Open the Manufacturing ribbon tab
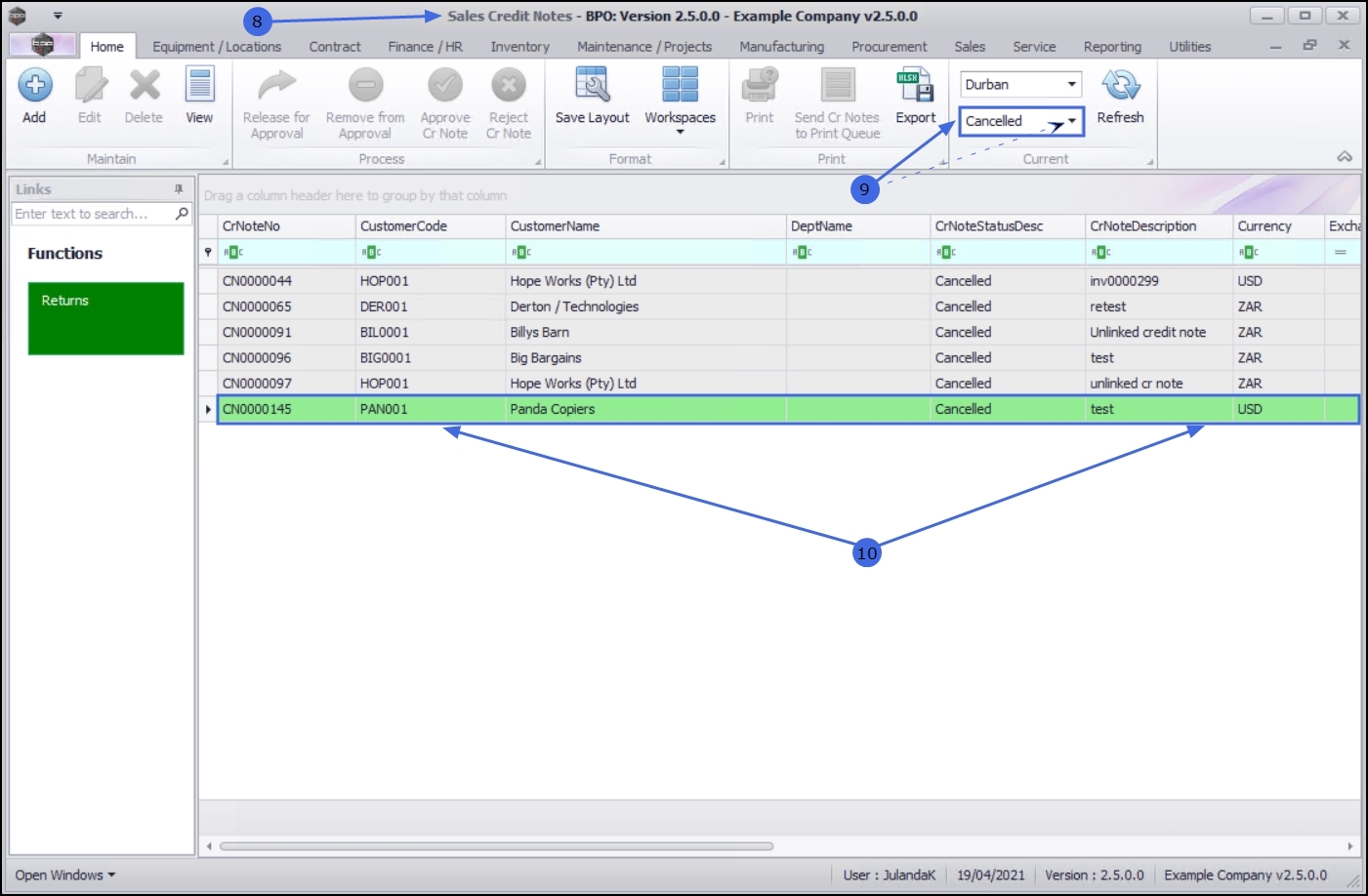 (x=782, y=47)
